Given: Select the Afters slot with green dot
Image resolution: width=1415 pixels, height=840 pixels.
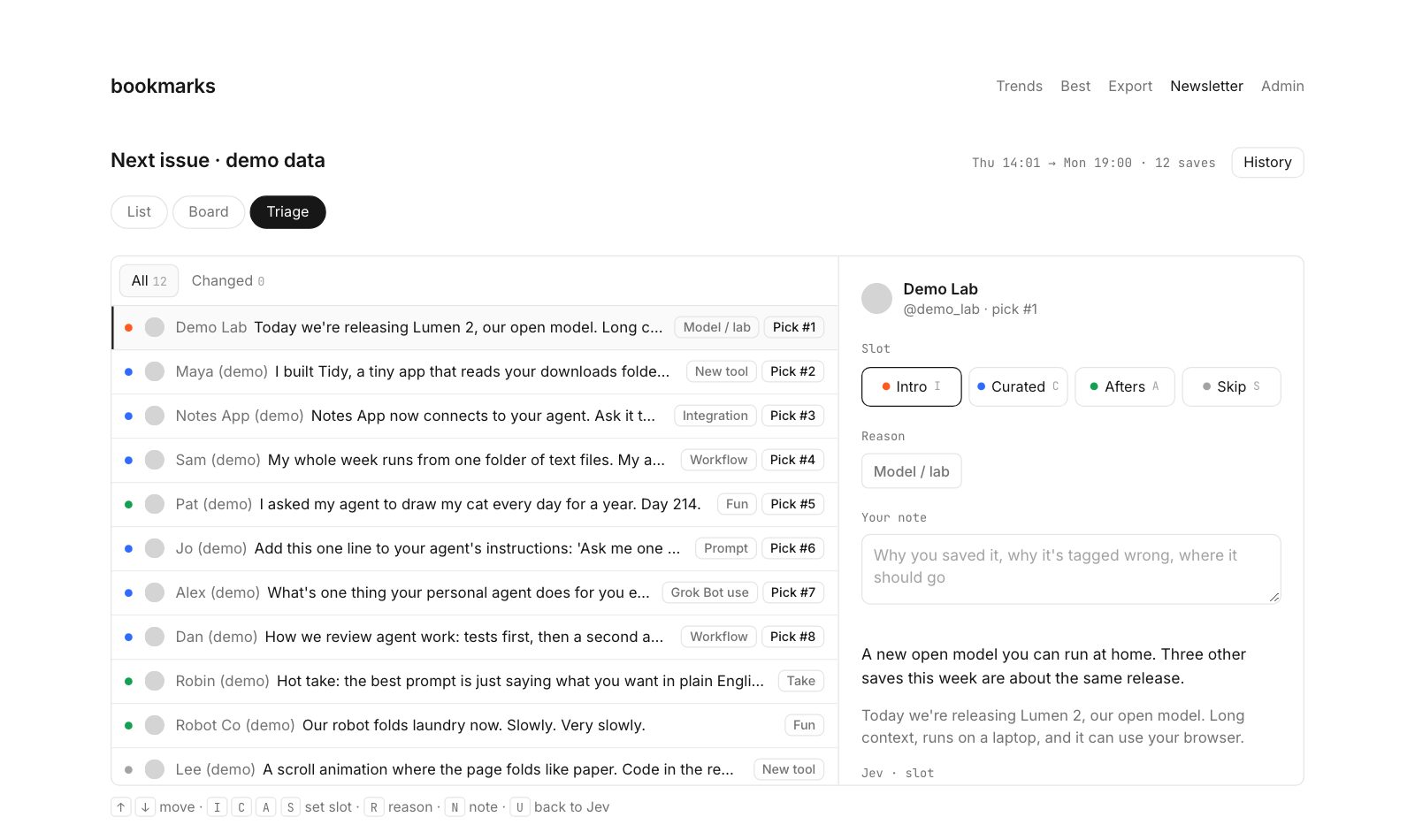Looking at the screenshot, I should coord(1124,387).
